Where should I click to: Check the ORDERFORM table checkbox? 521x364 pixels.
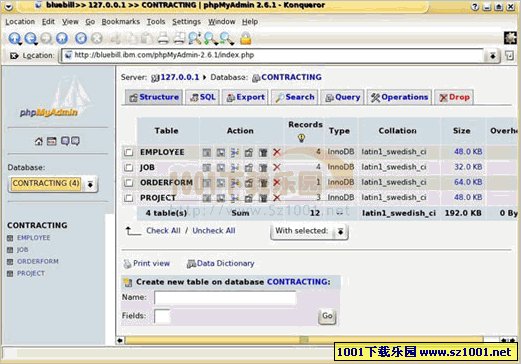[x=129, y=183]
